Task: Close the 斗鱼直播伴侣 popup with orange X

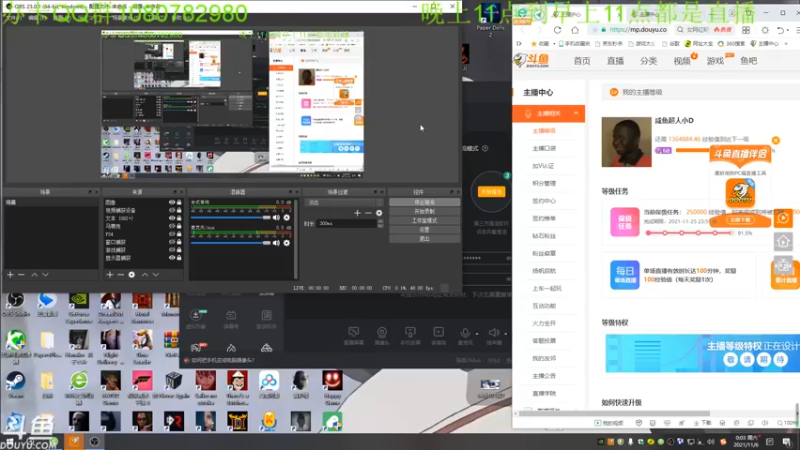Action: (x=776, y=140)
